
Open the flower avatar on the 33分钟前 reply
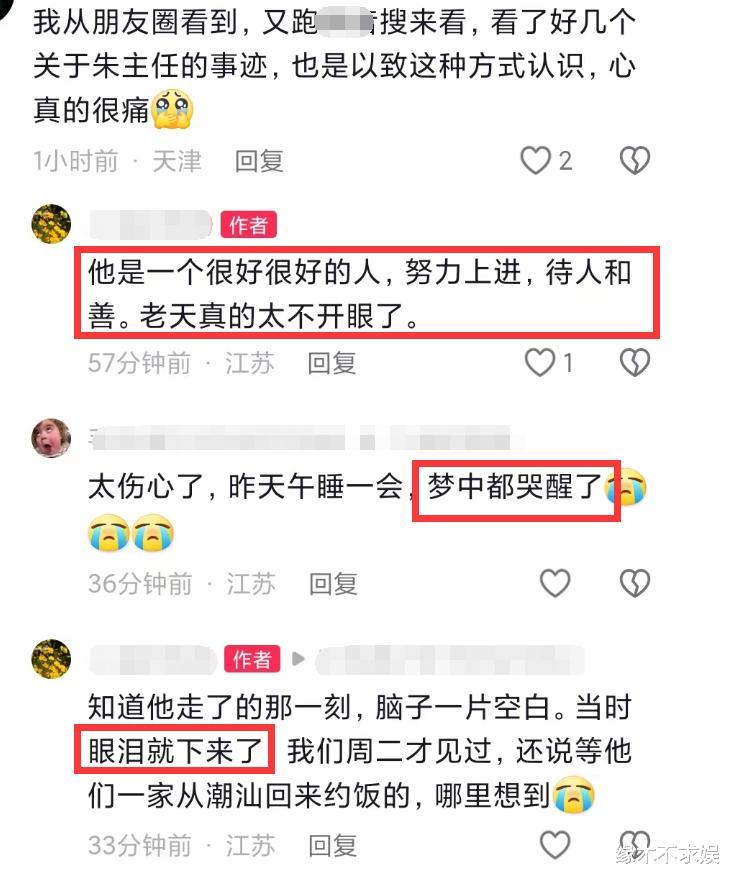pos(52,658)
